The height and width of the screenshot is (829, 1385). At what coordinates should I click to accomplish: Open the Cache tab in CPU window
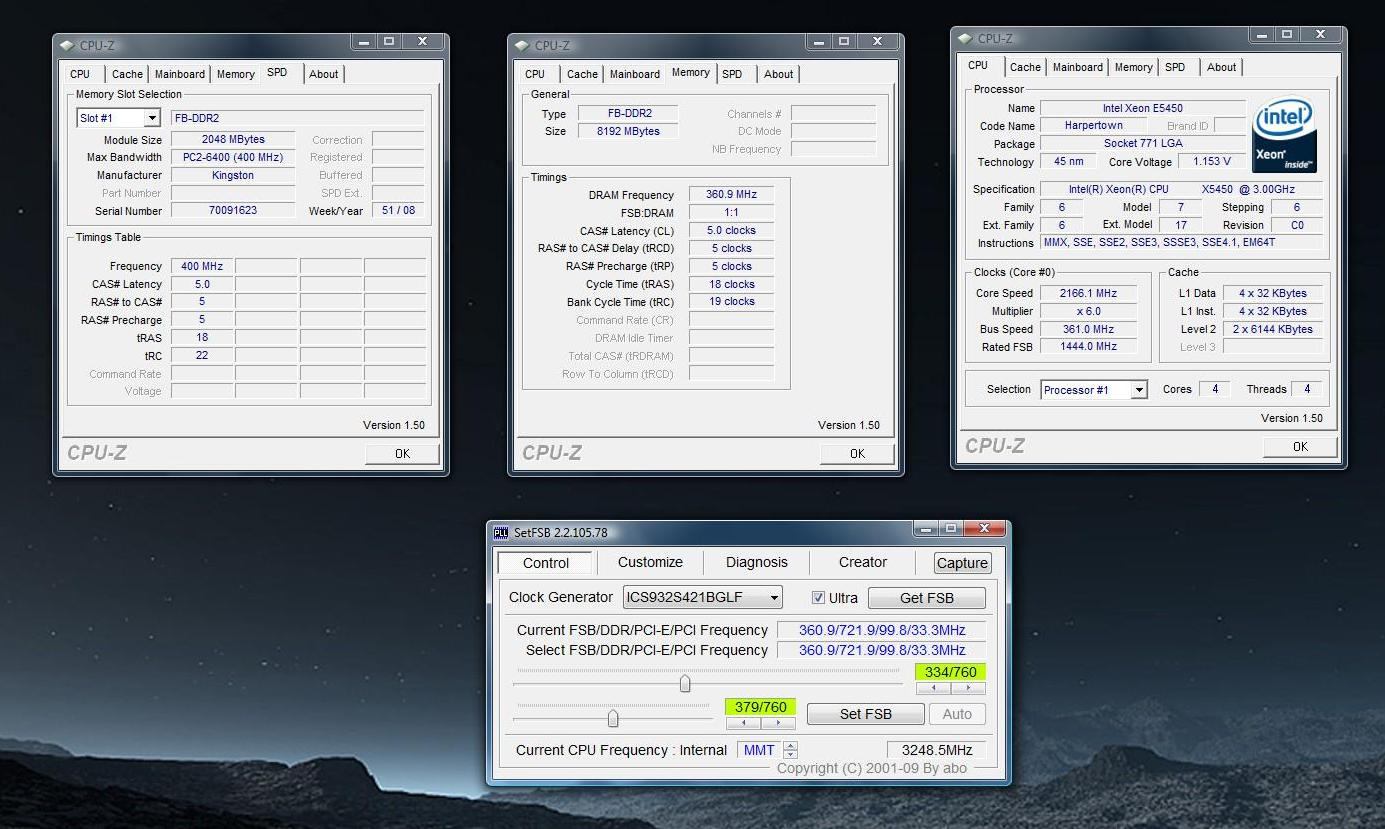click(x=1025, y=67)
